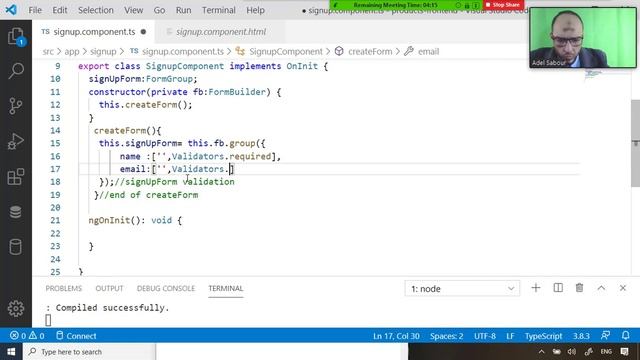Click the VS Code logo icon
Screen dimensions: 640x360
pyautogui.click(x=11, y=9)
